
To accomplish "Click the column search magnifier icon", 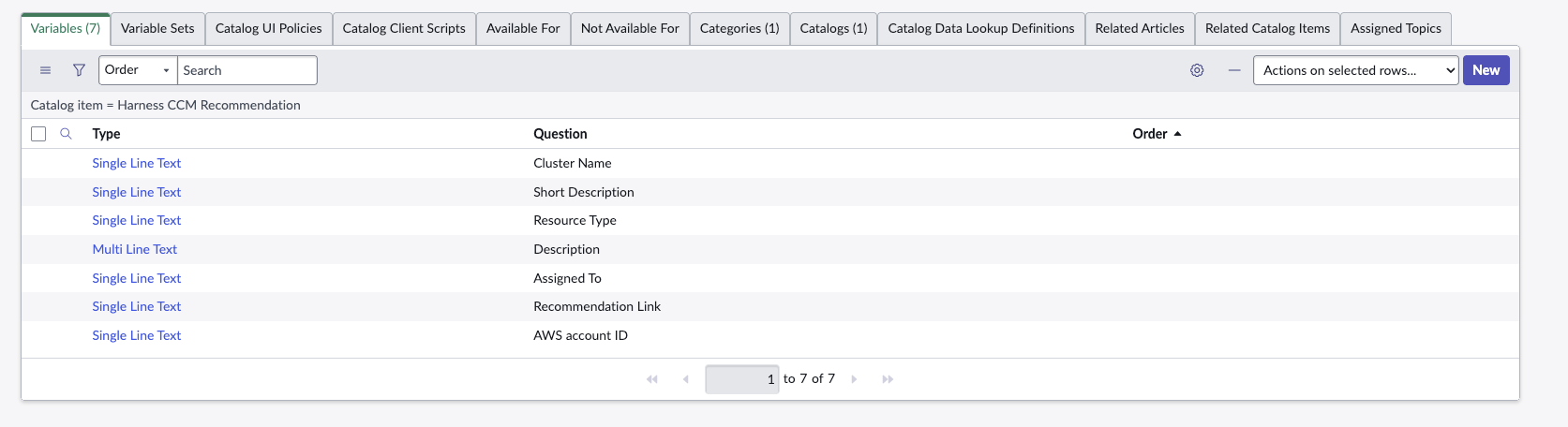I will click(x=66, y=134).
